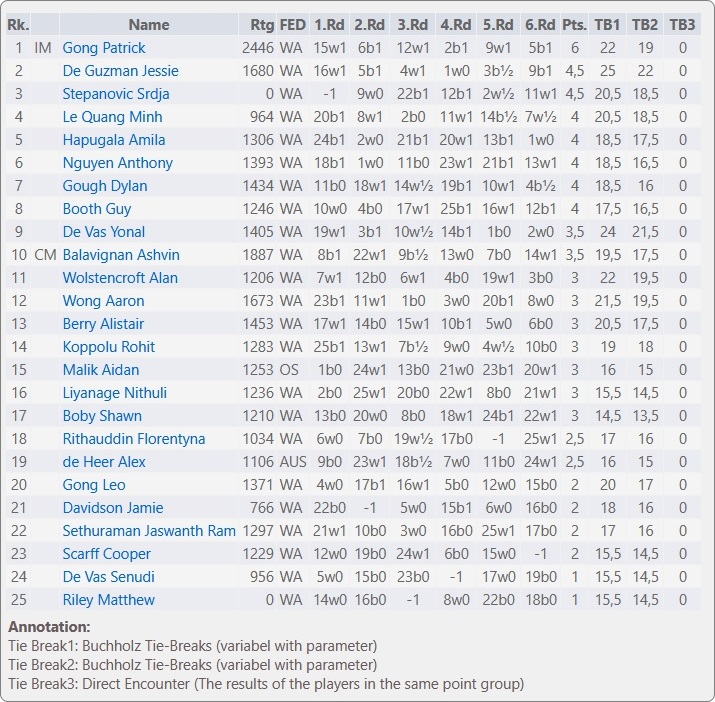This screenshot has height=702, width=715.
Task: Open Hapugala Amila player page
Action: click(x=113, y=139)
